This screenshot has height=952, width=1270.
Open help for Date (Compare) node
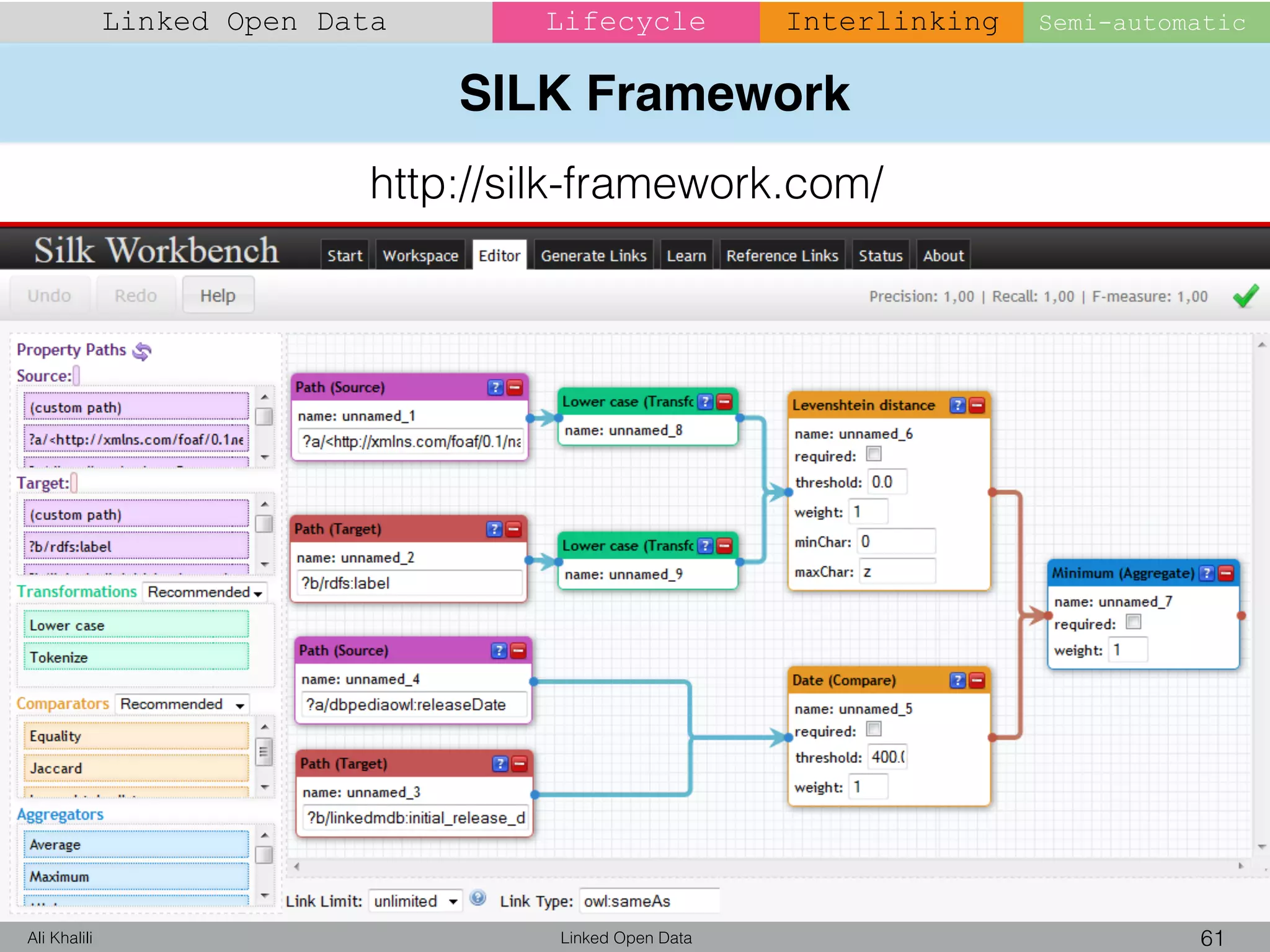coord(958,681)
